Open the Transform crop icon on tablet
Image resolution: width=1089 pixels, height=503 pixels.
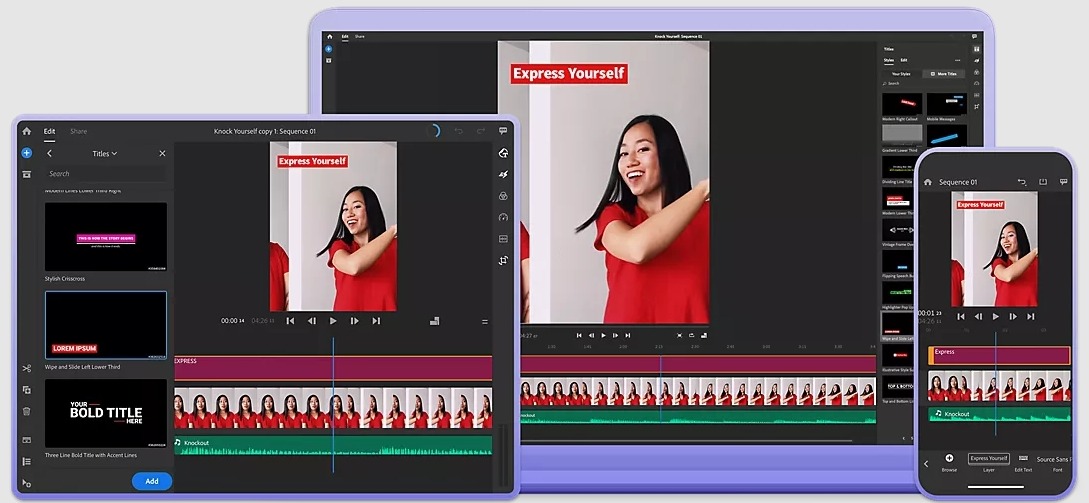(503, 260)
